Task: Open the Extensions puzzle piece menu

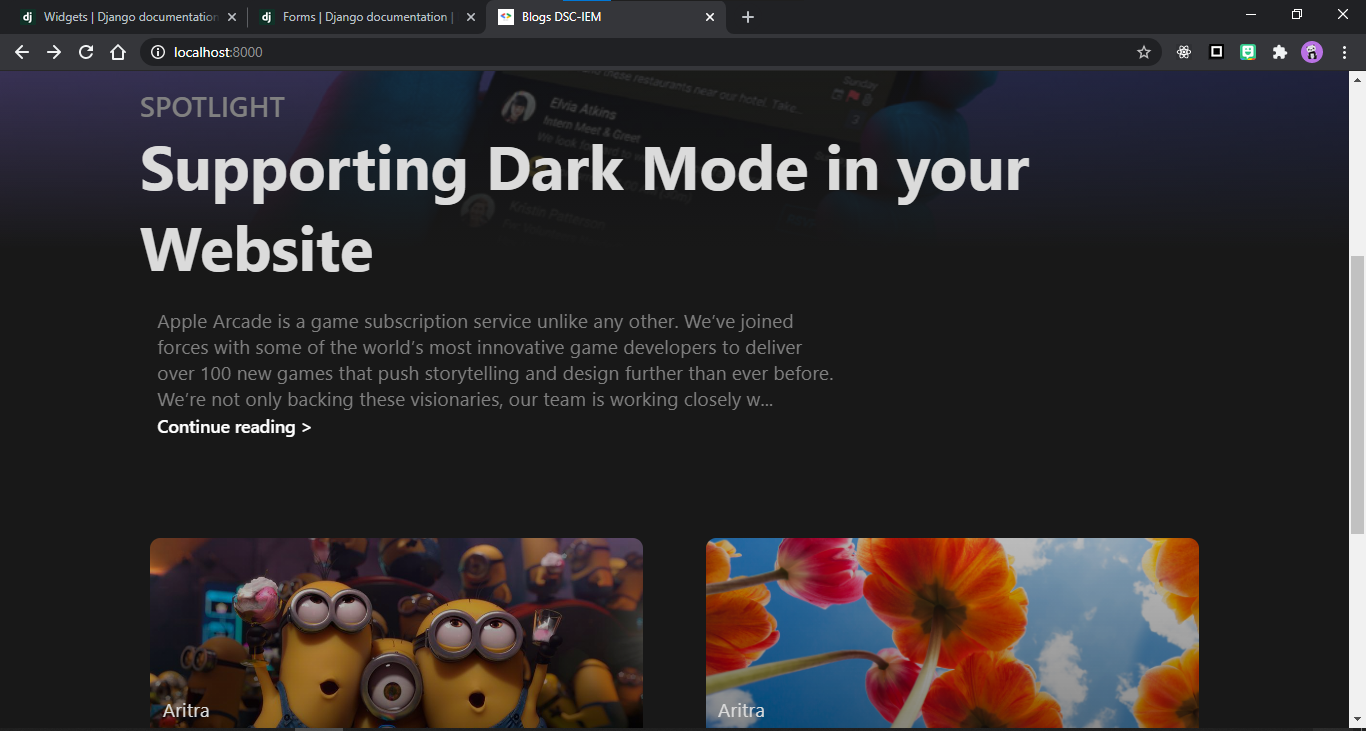Action: pos(1280,52)
